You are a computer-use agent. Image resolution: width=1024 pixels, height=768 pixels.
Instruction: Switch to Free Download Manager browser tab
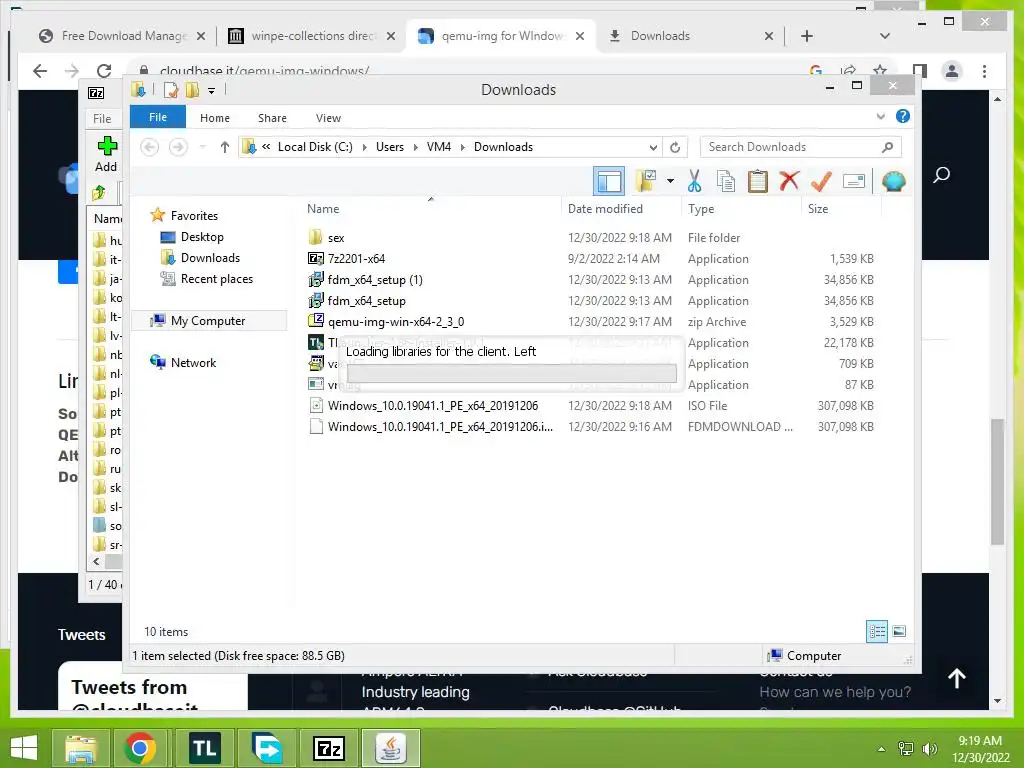click(x=123, y=36)
